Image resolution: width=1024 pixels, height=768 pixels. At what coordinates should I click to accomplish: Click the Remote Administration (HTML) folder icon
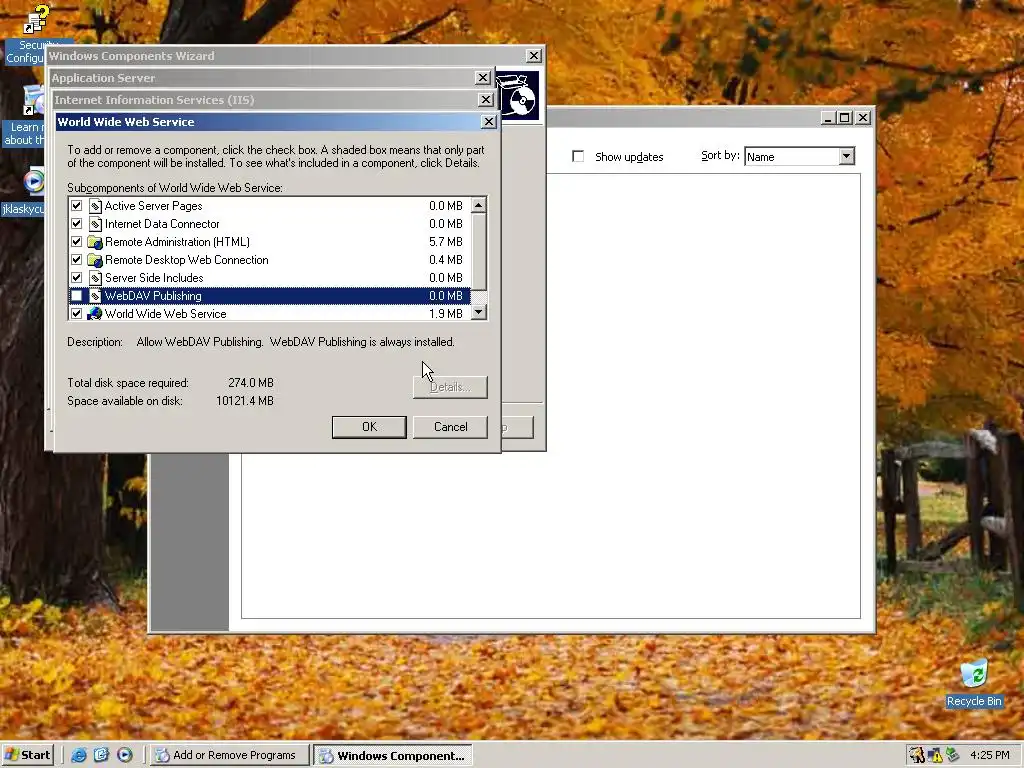pos(95,242)
